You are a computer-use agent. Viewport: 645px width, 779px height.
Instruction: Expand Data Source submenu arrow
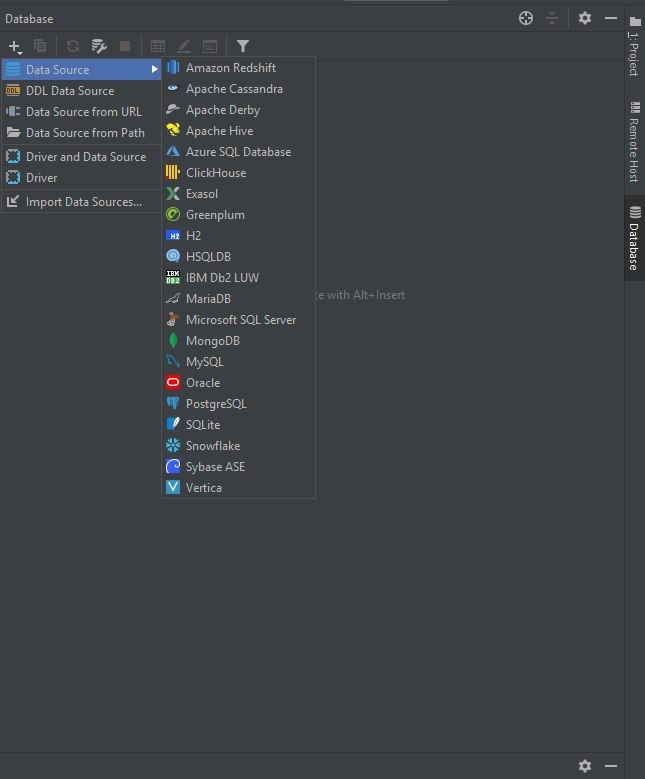point(155,70)
